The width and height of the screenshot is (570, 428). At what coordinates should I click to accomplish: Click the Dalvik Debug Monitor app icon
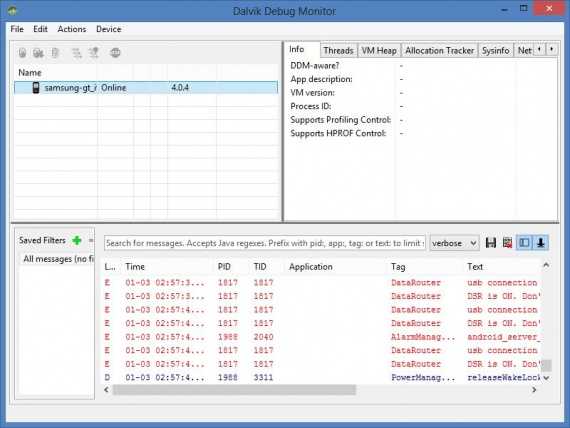(13, 10)
